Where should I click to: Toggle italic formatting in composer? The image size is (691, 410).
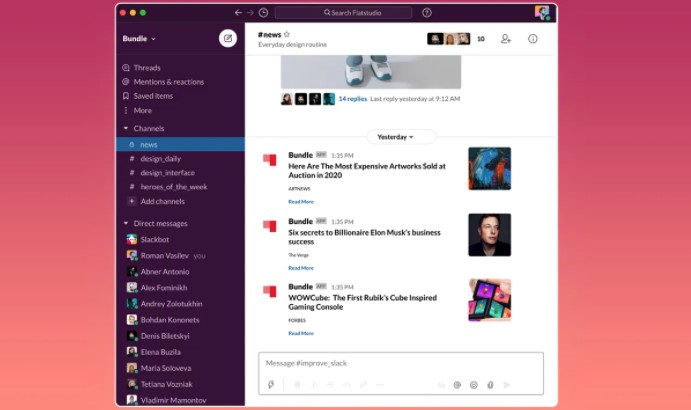click(313, 384)
